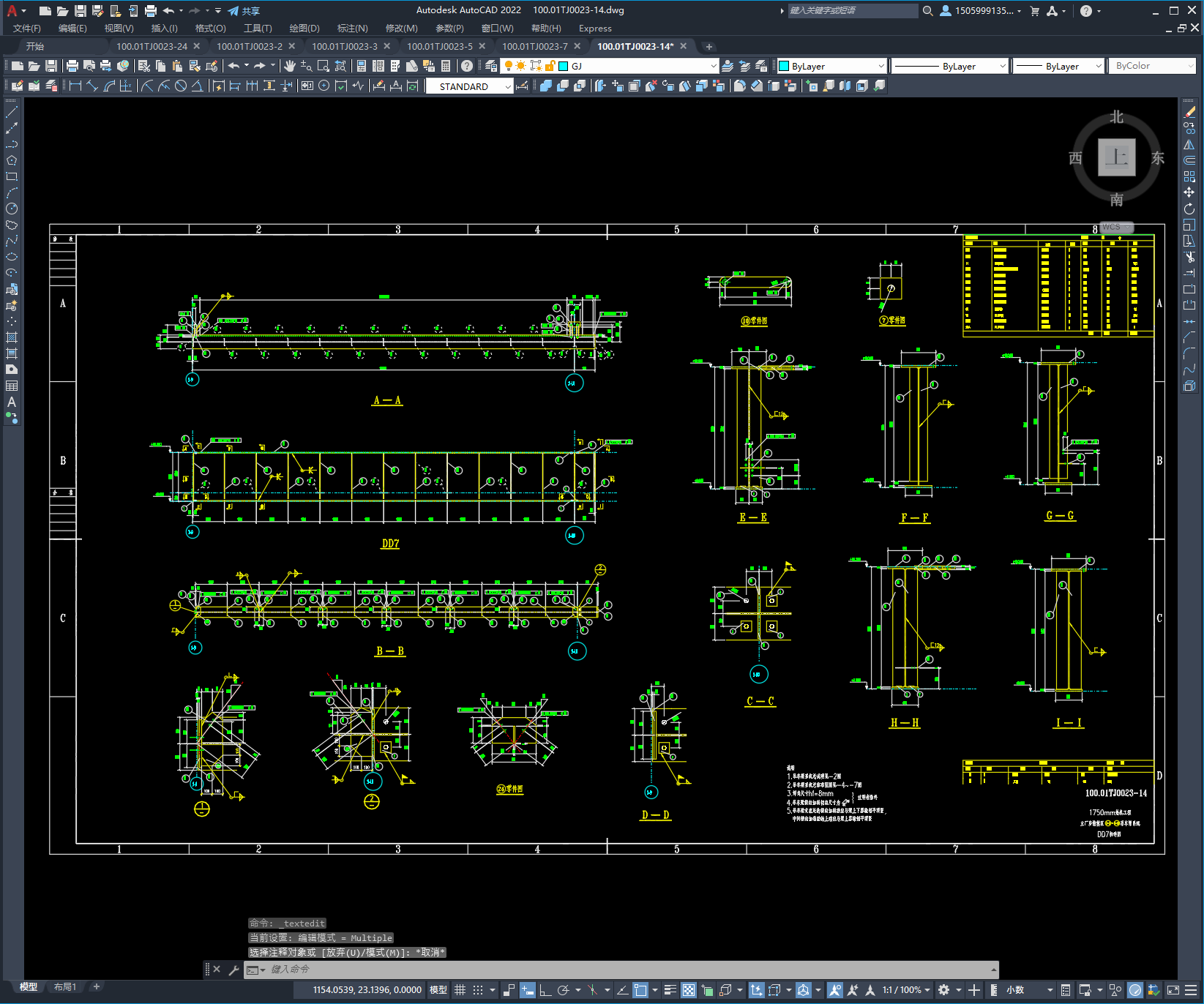Switch to the 开始 start tab
This screenshot has height=1004, width=1204.
coord(35,46)
